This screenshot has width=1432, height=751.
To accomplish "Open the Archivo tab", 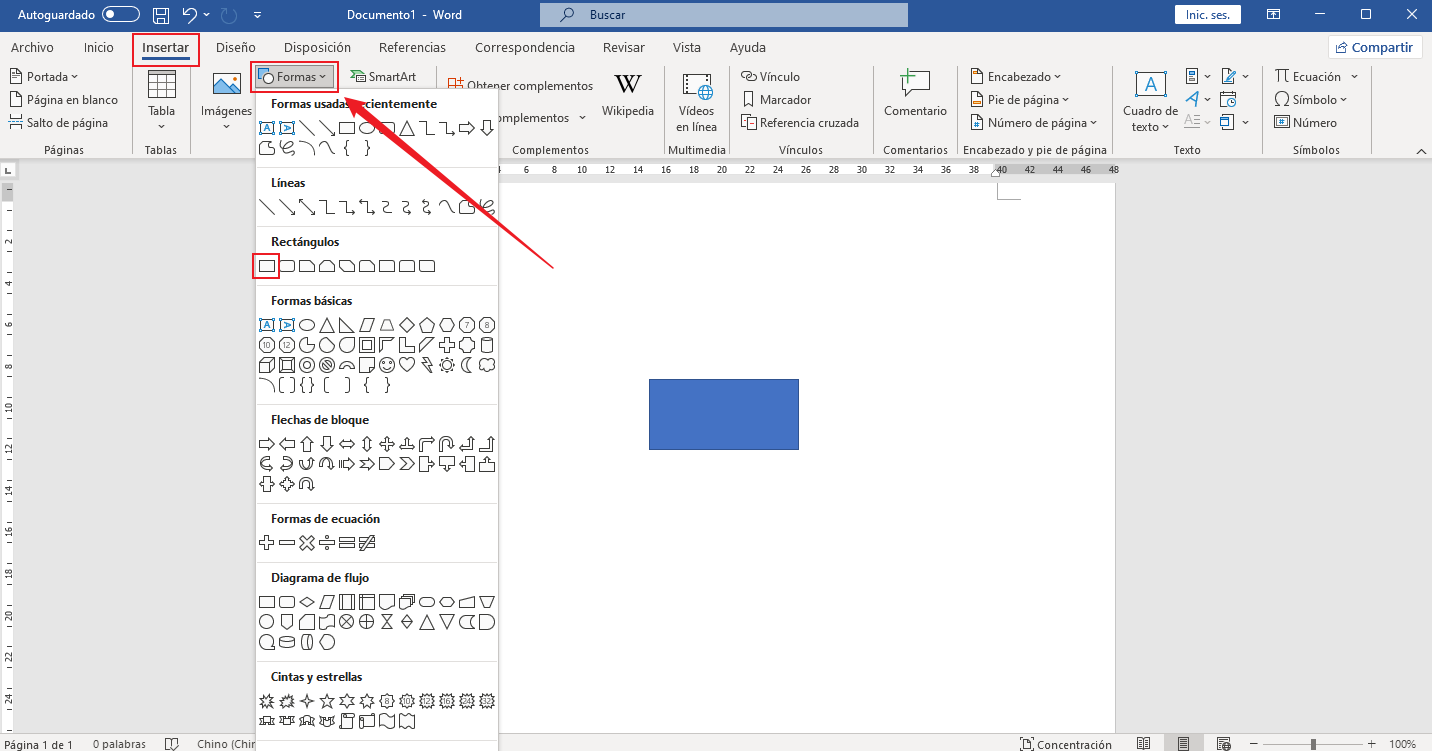I will pyautogui.click(x=32, y=47).
